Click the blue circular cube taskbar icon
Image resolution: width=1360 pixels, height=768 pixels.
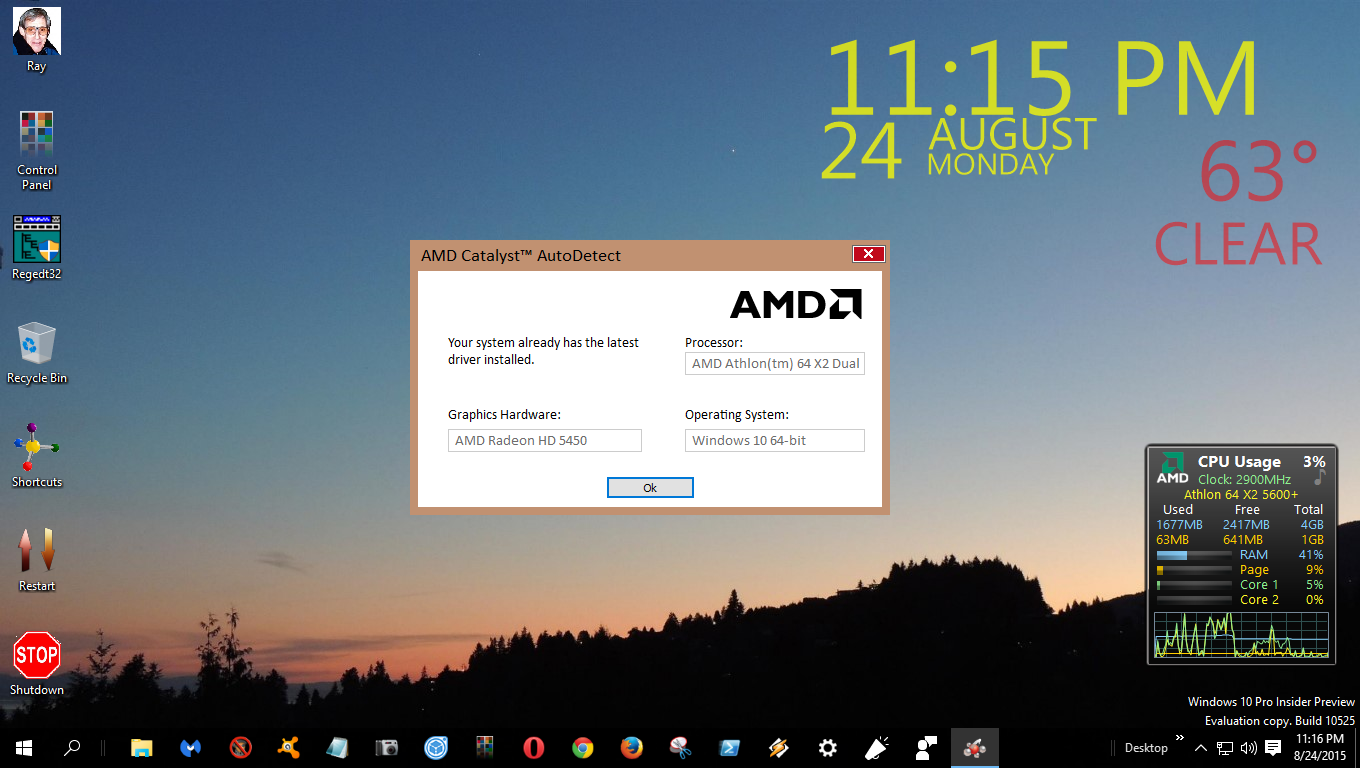coord(436,747)
